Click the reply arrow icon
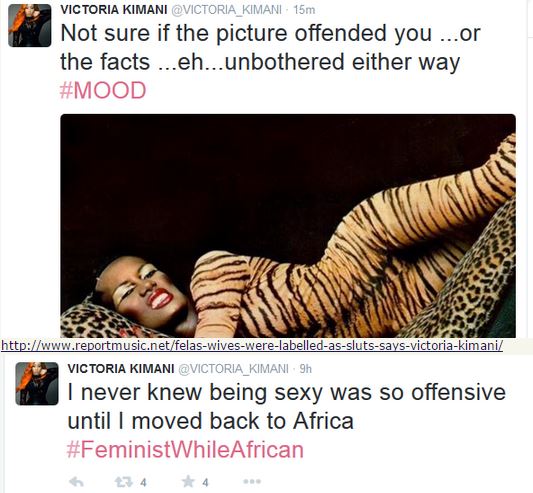 click(x=76, y=481)
